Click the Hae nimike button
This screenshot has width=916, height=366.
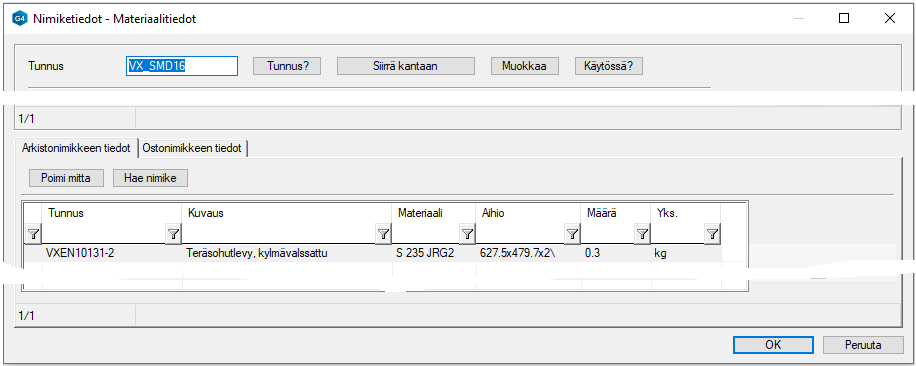click(x=150, y=178)
